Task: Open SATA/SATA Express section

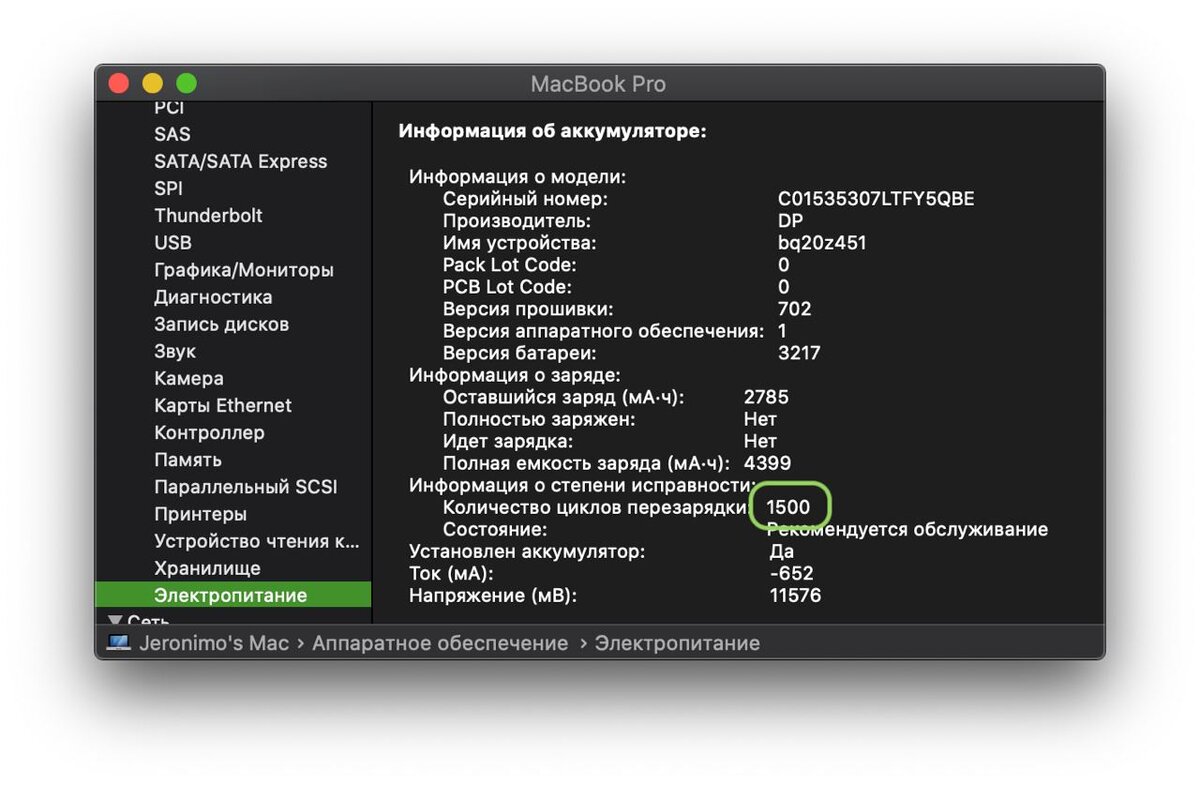Action: tap(240, 161)
